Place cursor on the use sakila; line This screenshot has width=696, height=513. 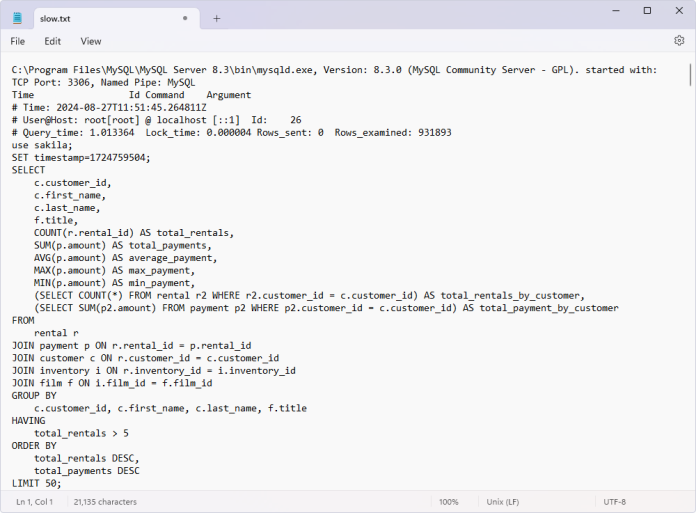42,145
